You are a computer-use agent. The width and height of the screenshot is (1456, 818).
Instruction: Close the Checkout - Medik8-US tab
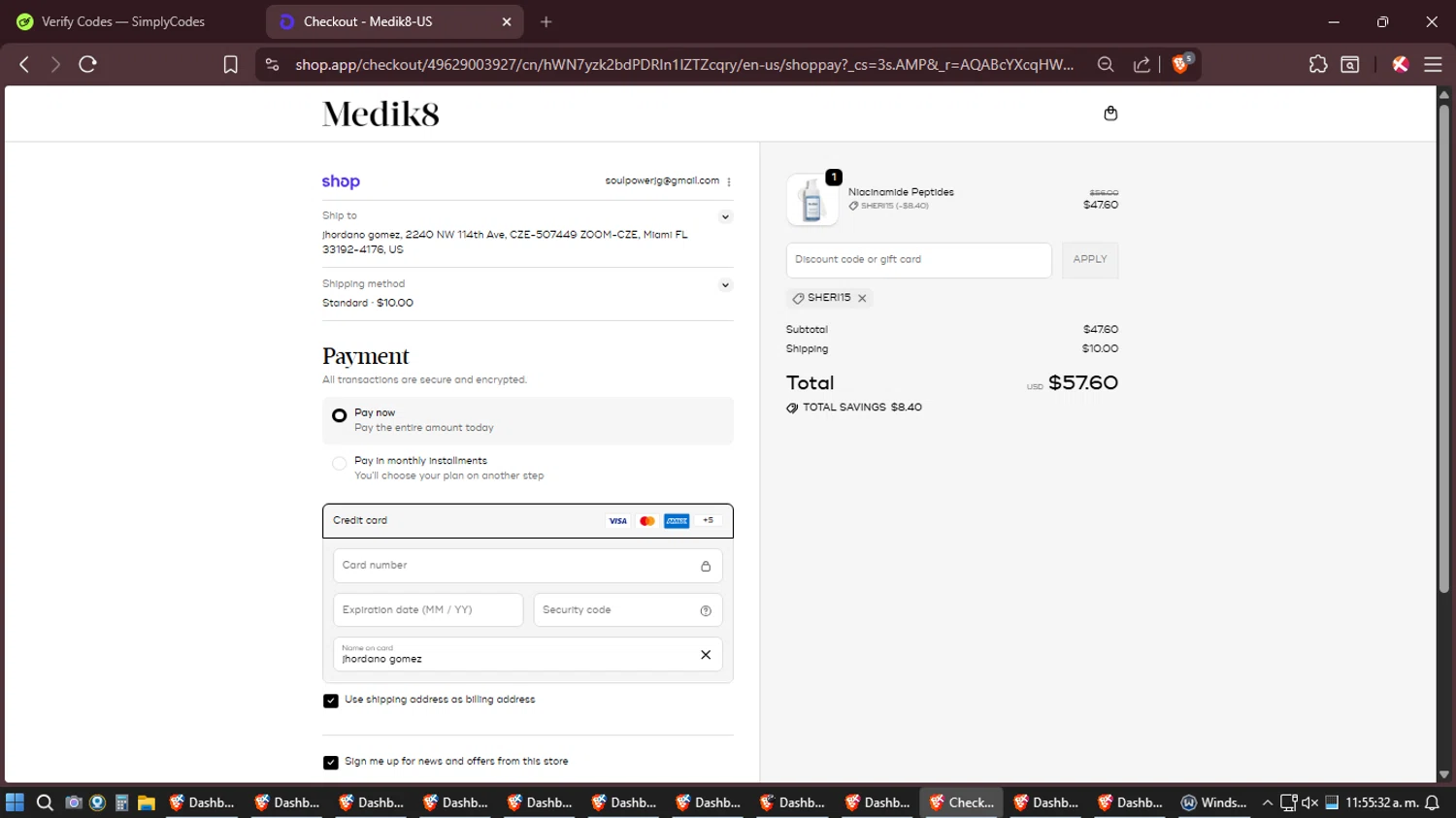click(x=507, y=21)
